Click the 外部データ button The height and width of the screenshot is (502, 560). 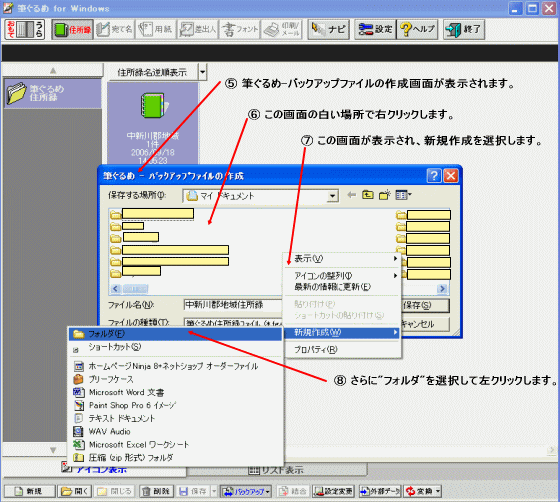(x=380, y=491)
